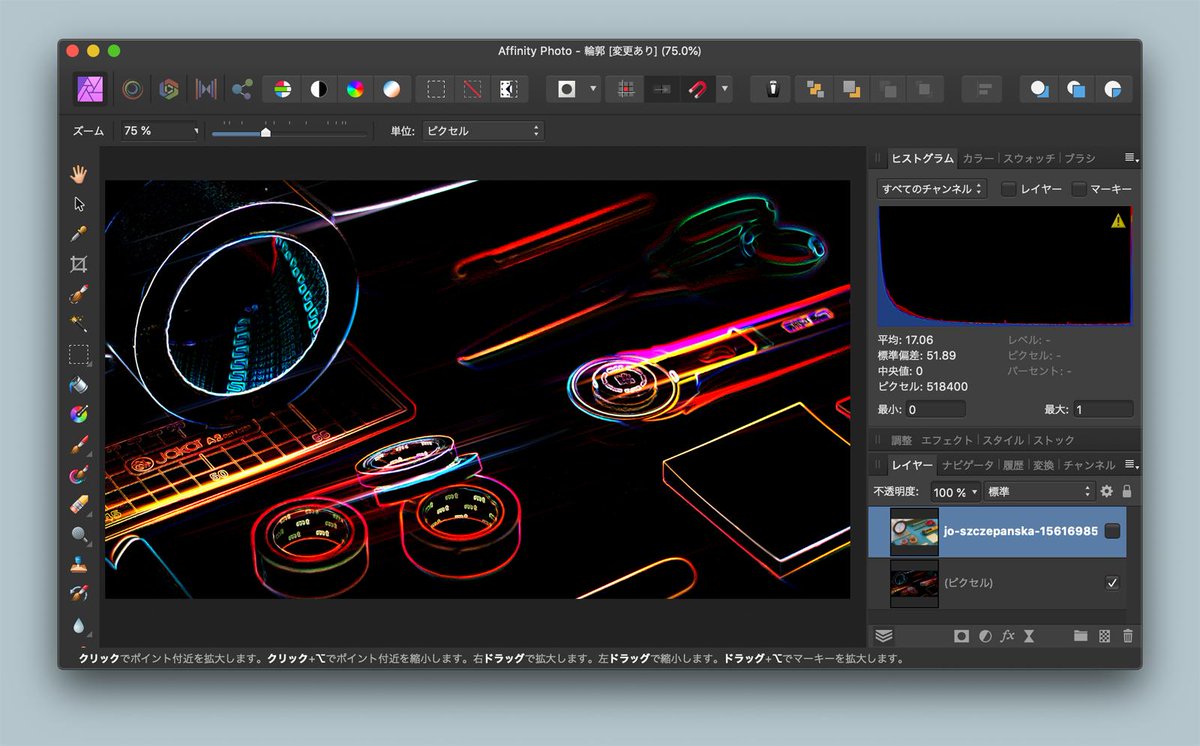Click the histogram minimum value field

click(936, 409)
